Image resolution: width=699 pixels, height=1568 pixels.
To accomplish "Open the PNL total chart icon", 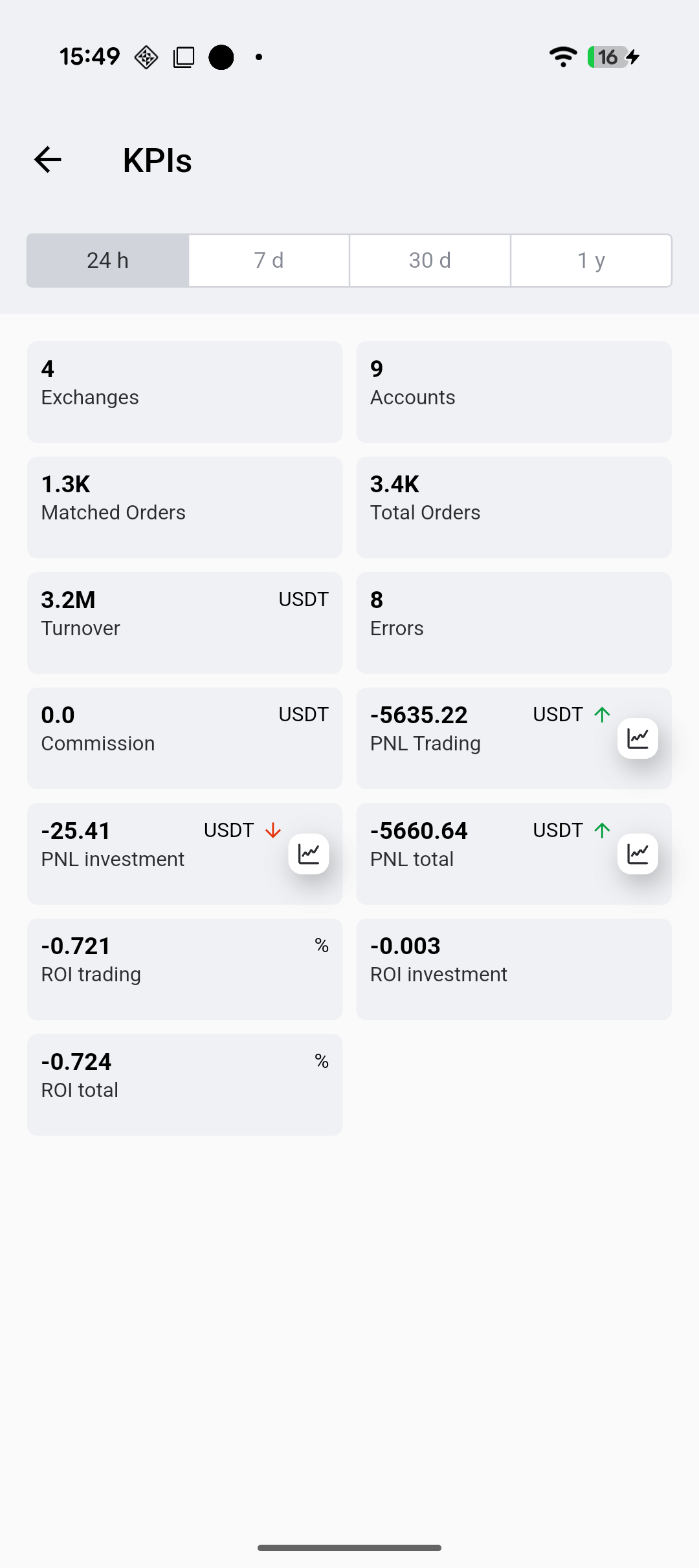I will point(638,854).
